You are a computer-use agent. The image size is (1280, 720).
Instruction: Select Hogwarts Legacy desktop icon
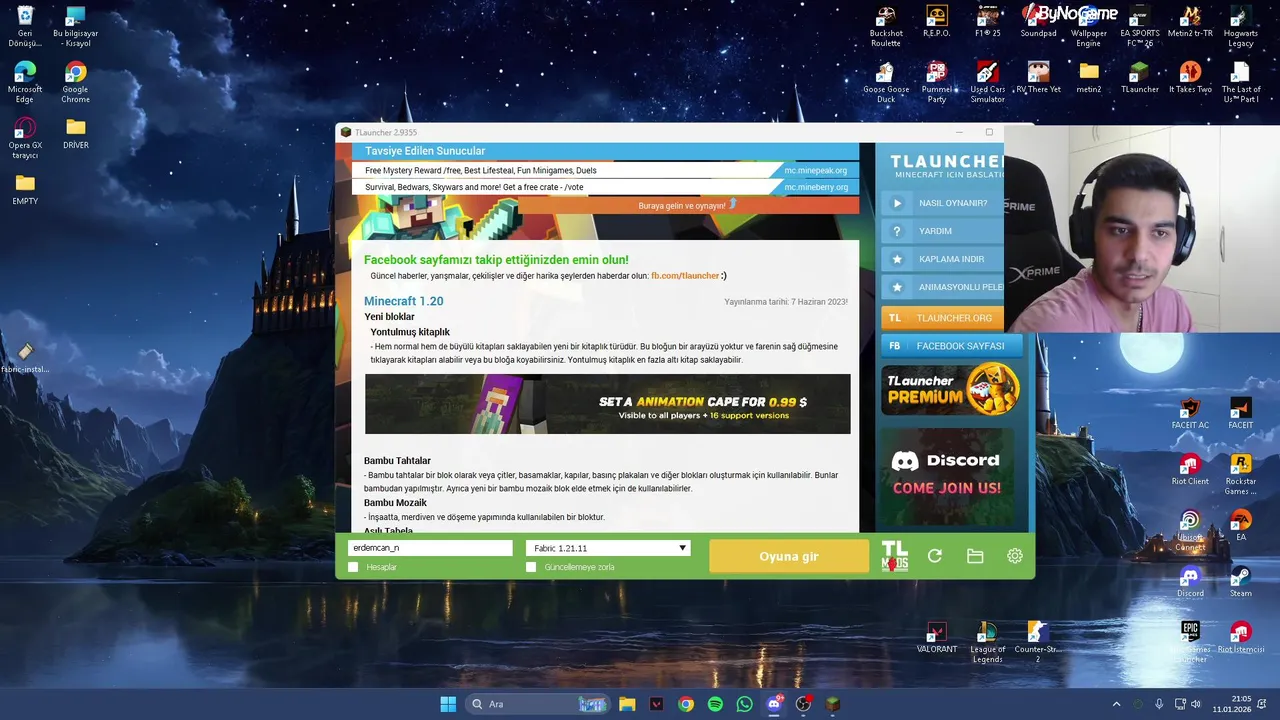(1240, 26)
